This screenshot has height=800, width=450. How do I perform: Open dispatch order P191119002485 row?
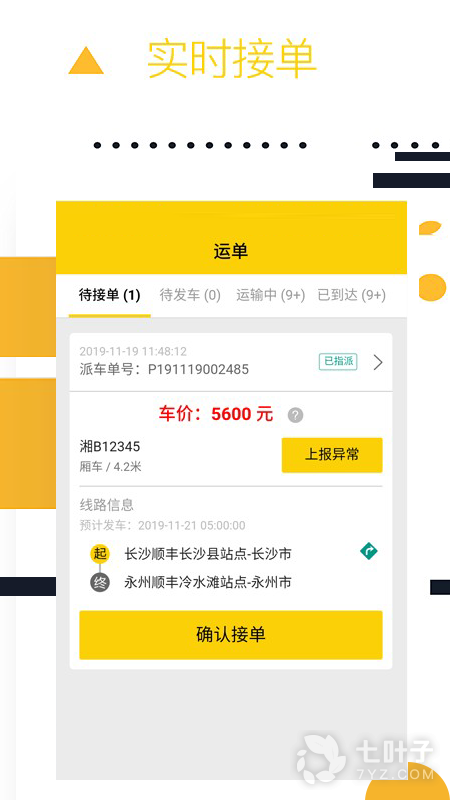[x=231, y=362]
